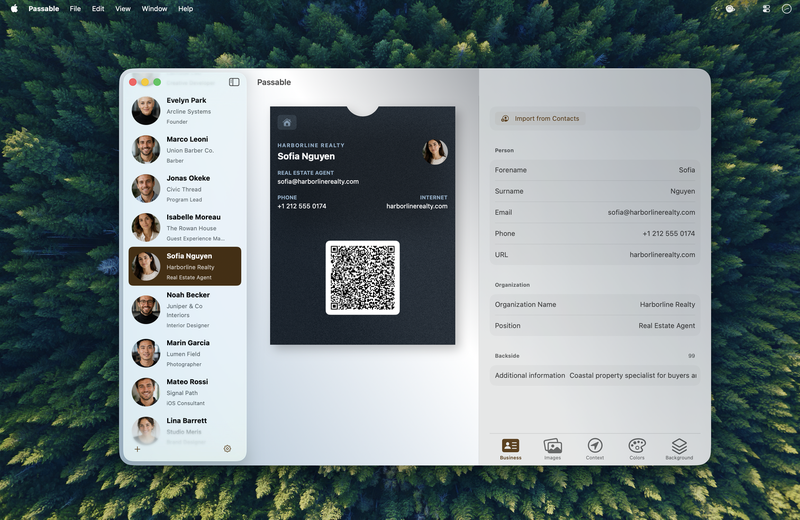Open the View menu
Screen dimensions: 800x520
point(123,9)
